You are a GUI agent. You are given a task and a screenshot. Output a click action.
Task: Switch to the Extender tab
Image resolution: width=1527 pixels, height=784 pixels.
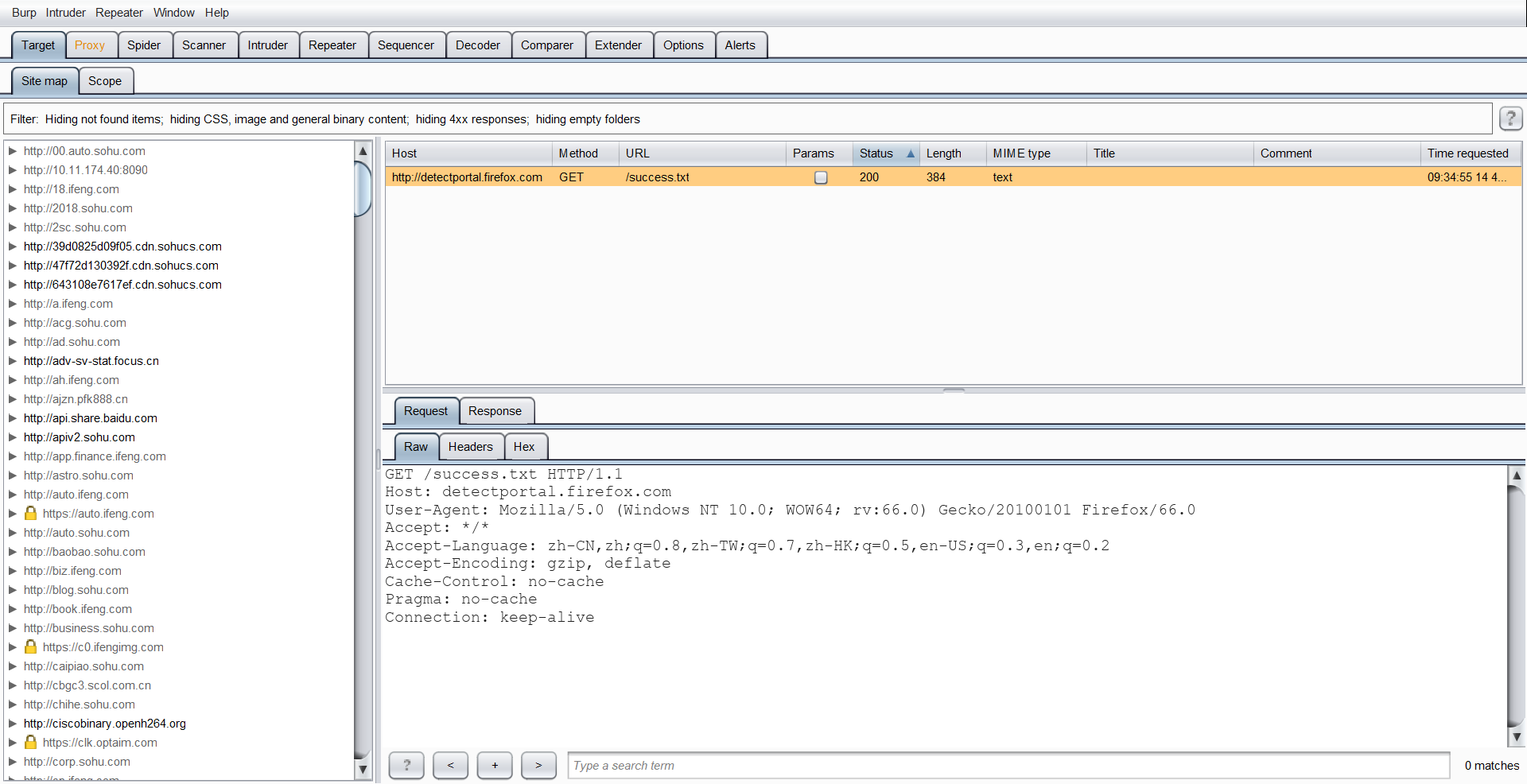(x=618, y=45)
